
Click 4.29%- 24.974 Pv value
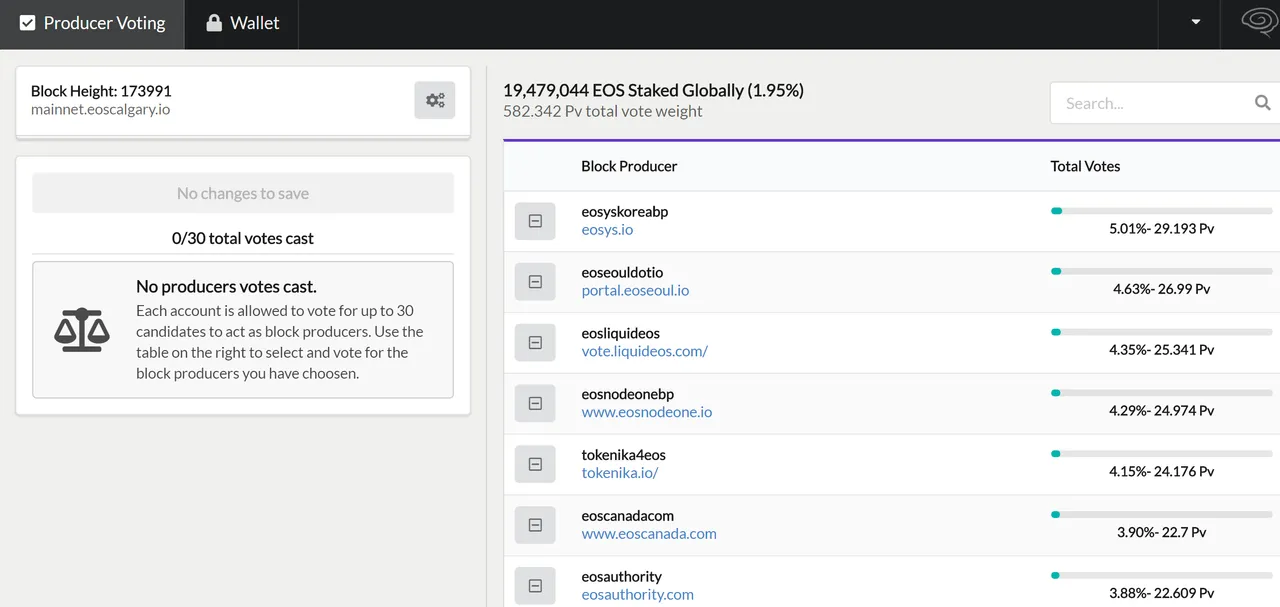click(x=1161, y=411)
